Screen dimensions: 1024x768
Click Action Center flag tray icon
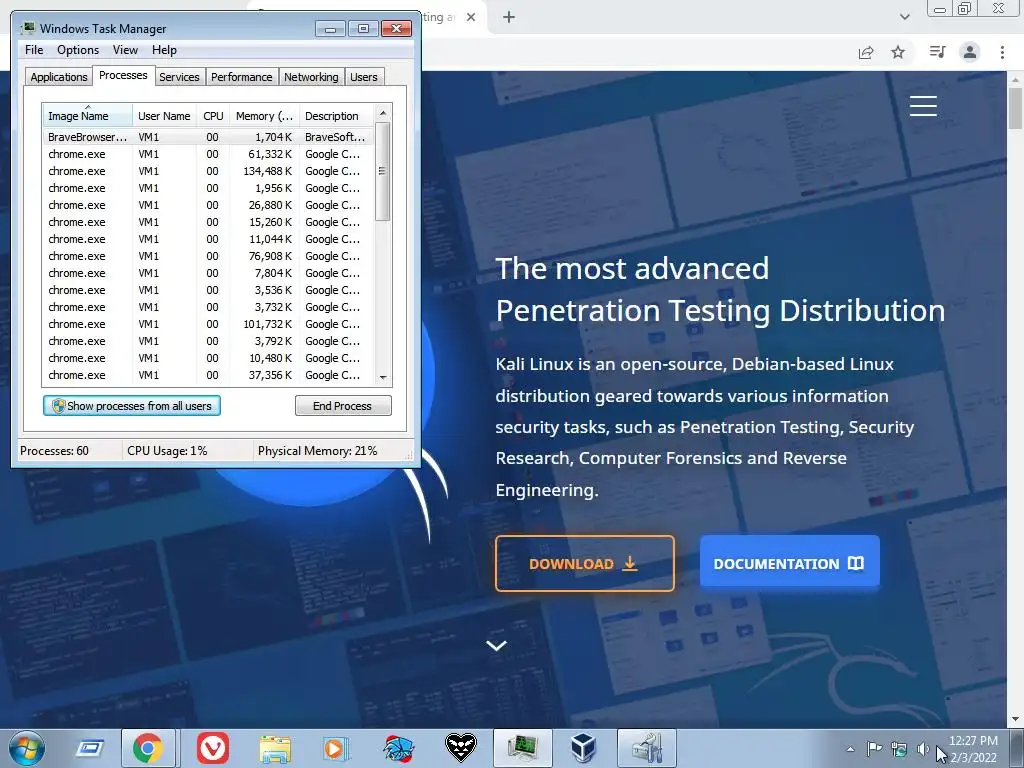coord(874,749)
